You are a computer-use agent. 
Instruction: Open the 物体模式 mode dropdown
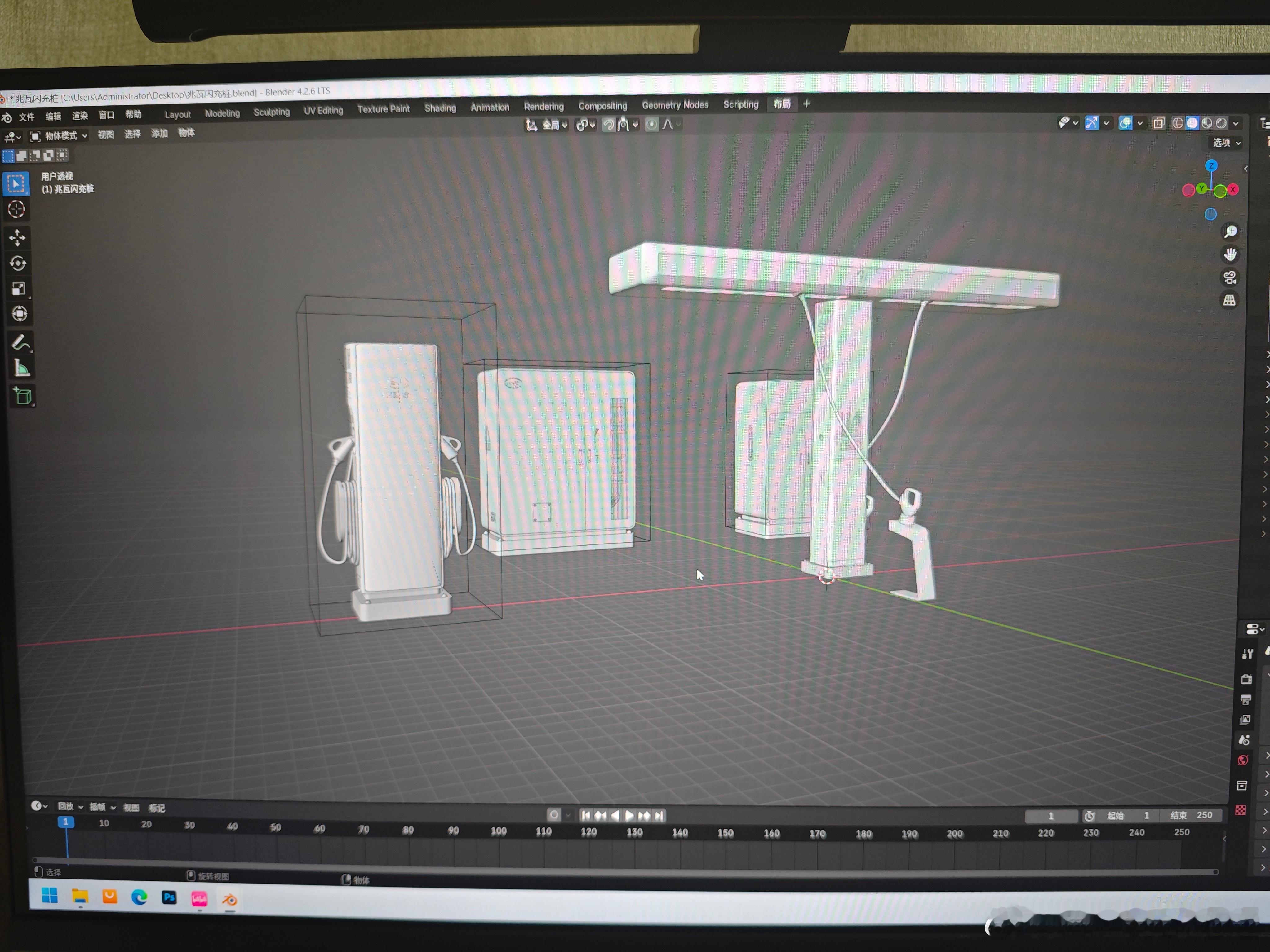pos(60,136)
